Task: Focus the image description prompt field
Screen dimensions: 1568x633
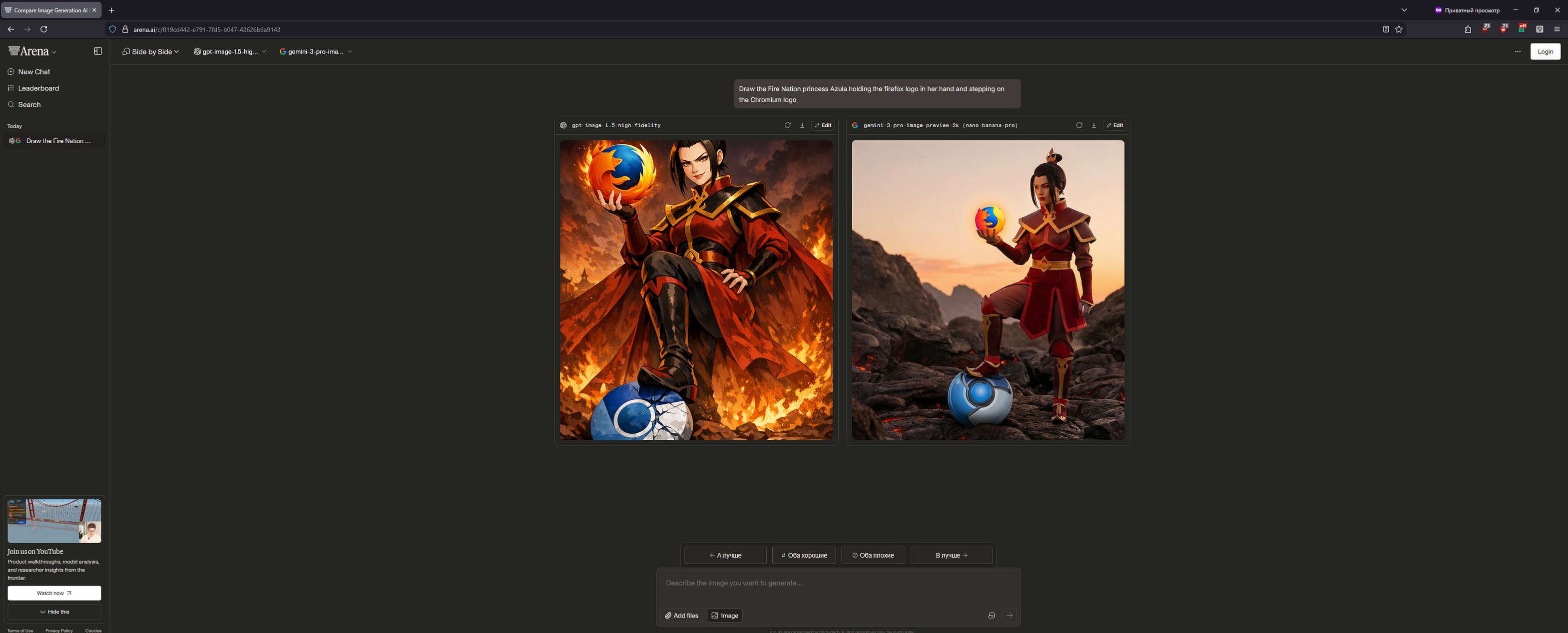Action: click(x=837, y=583)
